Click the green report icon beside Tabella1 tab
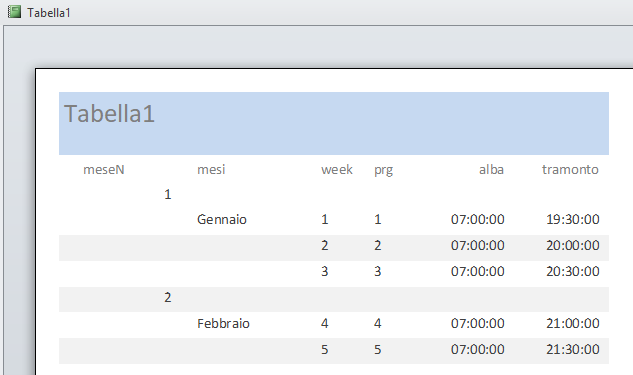The width and height of the screenshot is (633, 375). [14, 12]
